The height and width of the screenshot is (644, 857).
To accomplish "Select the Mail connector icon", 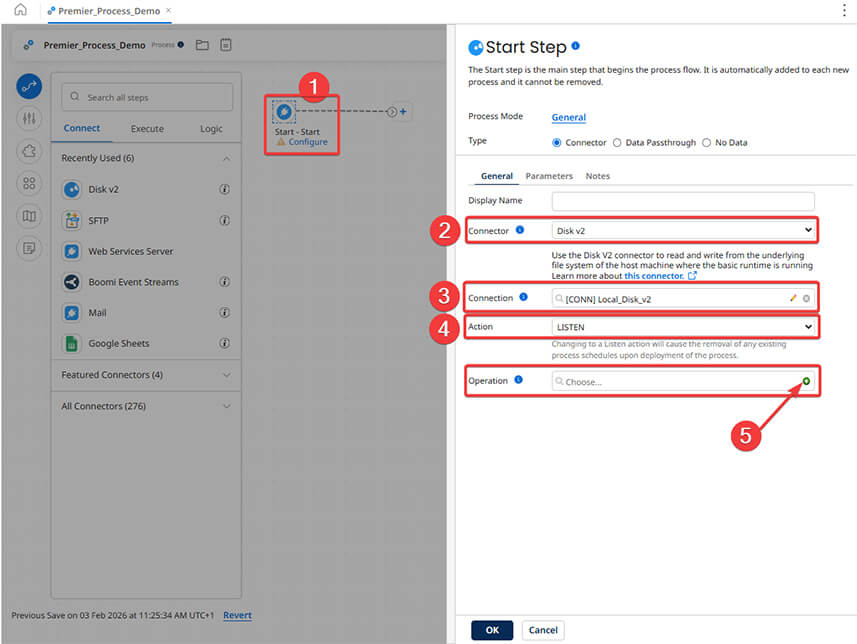I will point(71,313).
